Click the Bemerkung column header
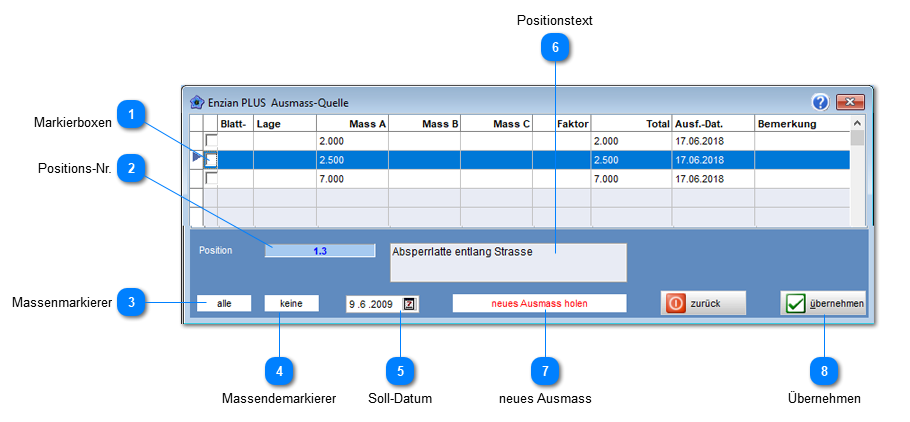The height and width of the screenshot is (422, 910). (802, 124)
